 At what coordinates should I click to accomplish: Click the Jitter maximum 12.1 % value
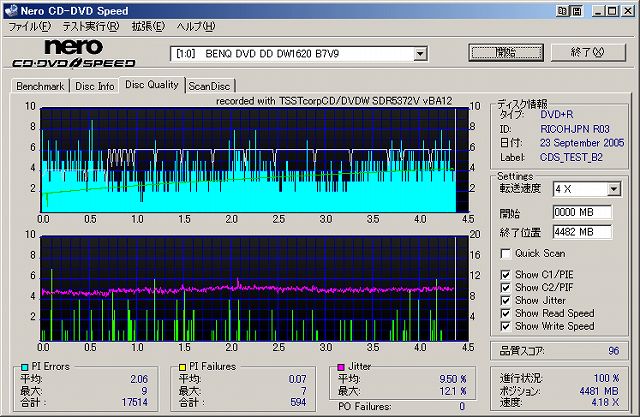point(453,391)
